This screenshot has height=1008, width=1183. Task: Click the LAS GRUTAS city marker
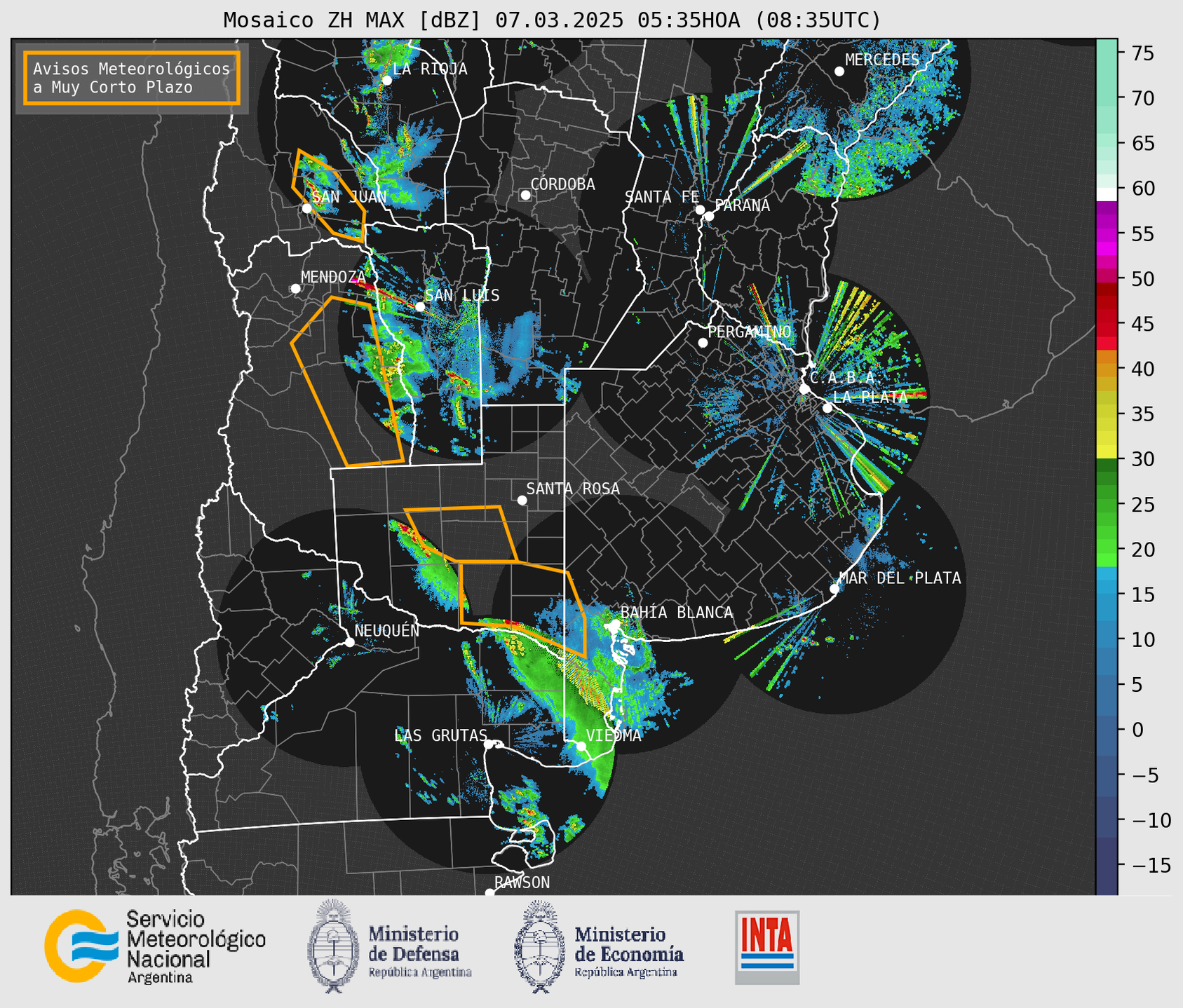489,744
